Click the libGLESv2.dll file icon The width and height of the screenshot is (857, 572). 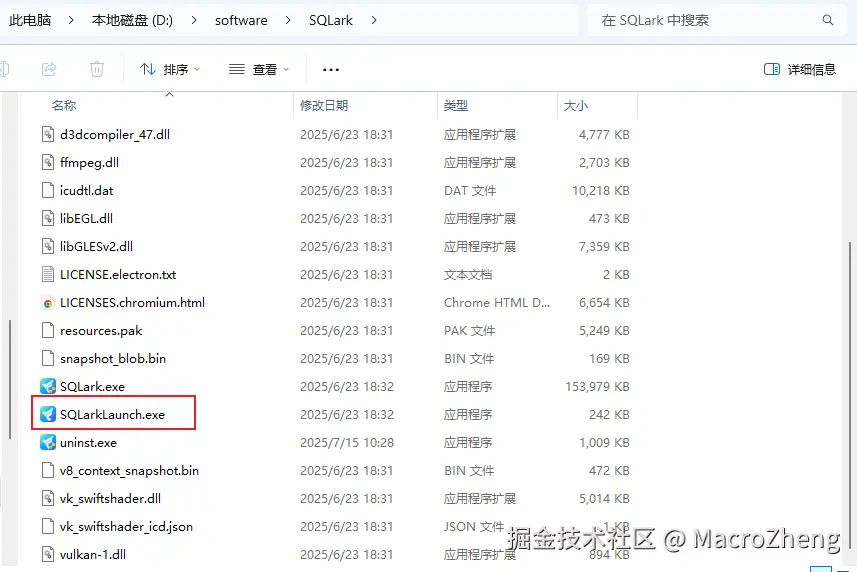[48, 246]
